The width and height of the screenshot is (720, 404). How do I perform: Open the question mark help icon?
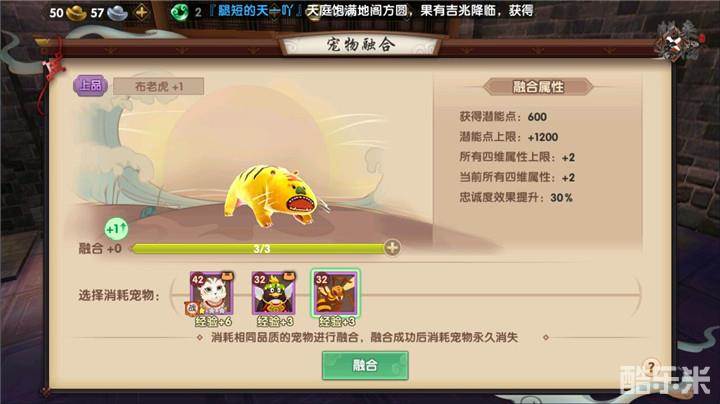651,367
